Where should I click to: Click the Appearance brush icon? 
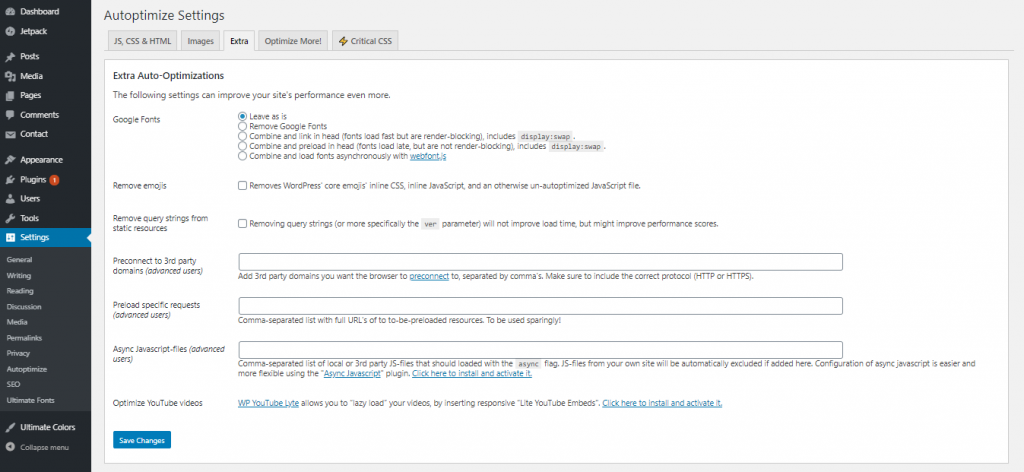pos(10,160)
